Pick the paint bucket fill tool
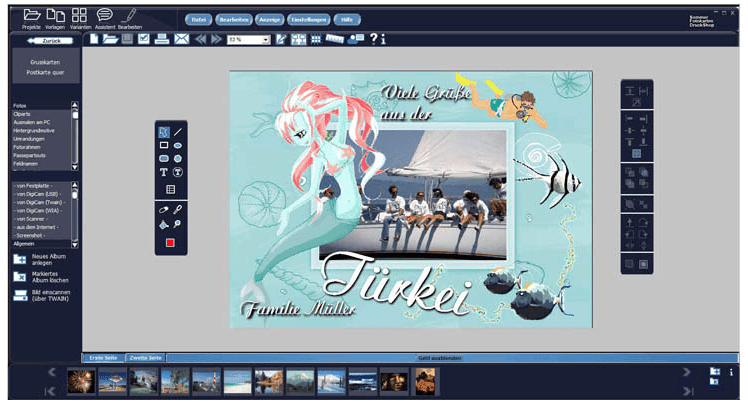The width and height of the screenshot is (748, 408). 164,225
